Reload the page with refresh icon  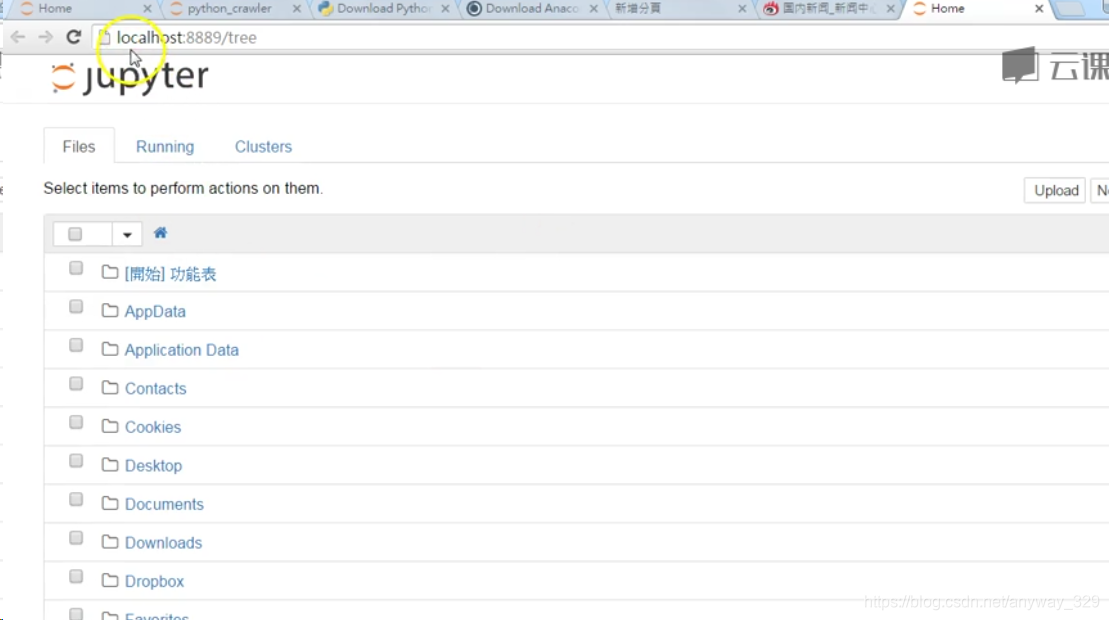[x=74, y=37]
